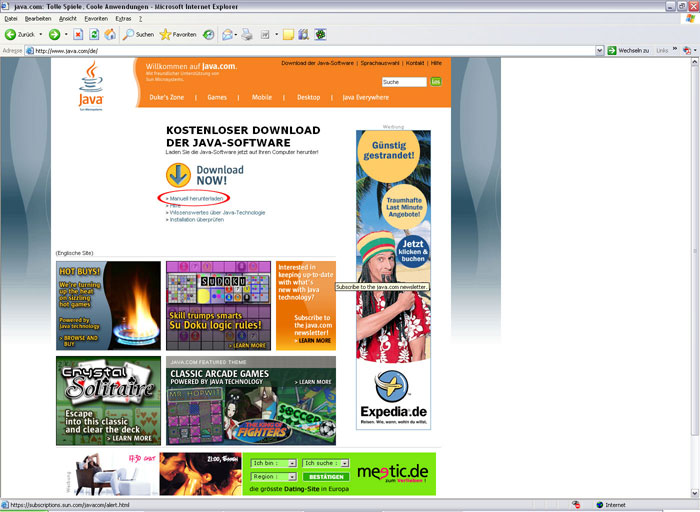
Task: Click the HOT BUYS! flame banner
Action: click(108, 306)
